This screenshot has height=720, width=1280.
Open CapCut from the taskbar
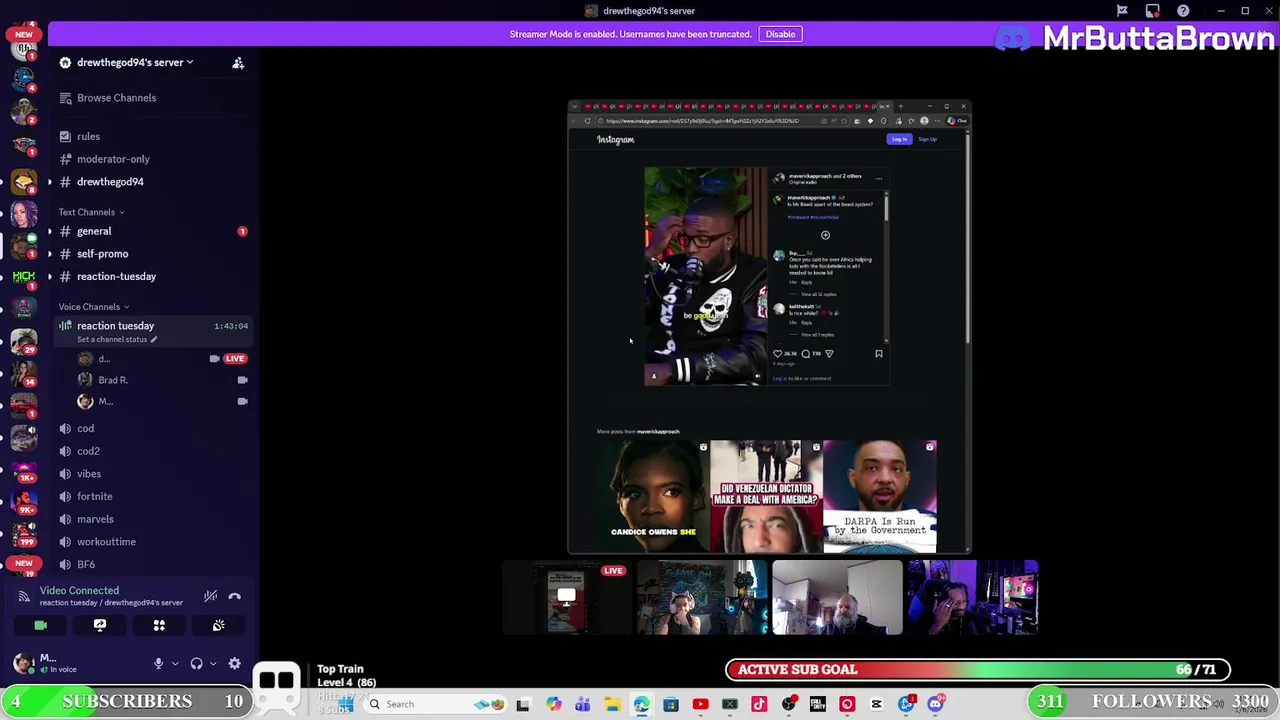point(877,704)
